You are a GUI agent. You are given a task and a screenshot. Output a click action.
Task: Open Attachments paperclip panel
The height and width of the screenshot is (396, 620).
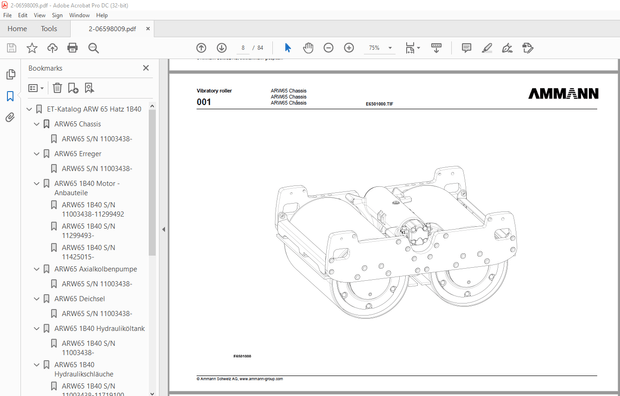10,117
